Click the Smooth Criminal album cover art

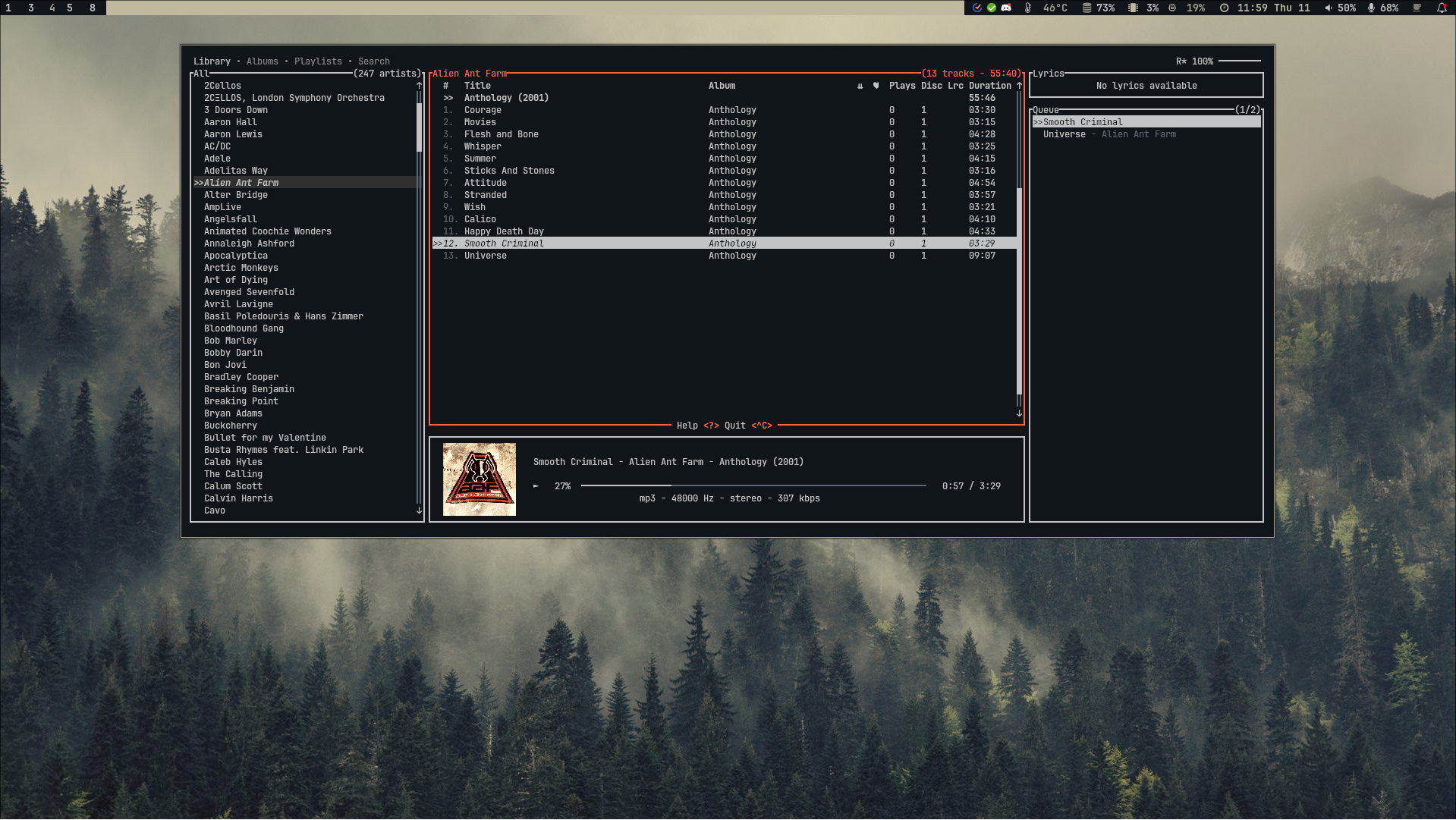[x=480, y=479]
